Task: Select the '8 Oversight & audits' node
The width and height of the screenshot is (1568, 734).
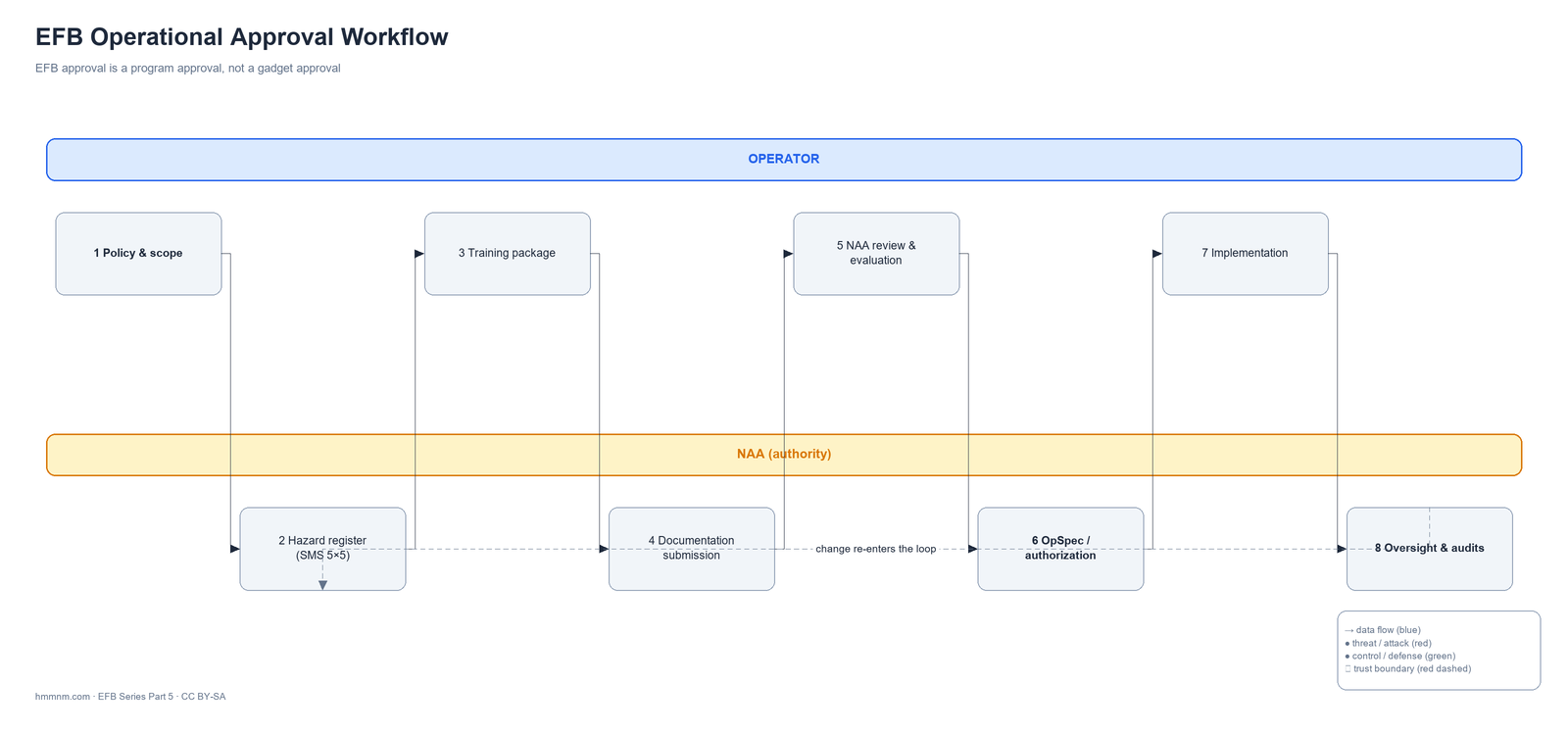Action: [x=1430, y=549]
